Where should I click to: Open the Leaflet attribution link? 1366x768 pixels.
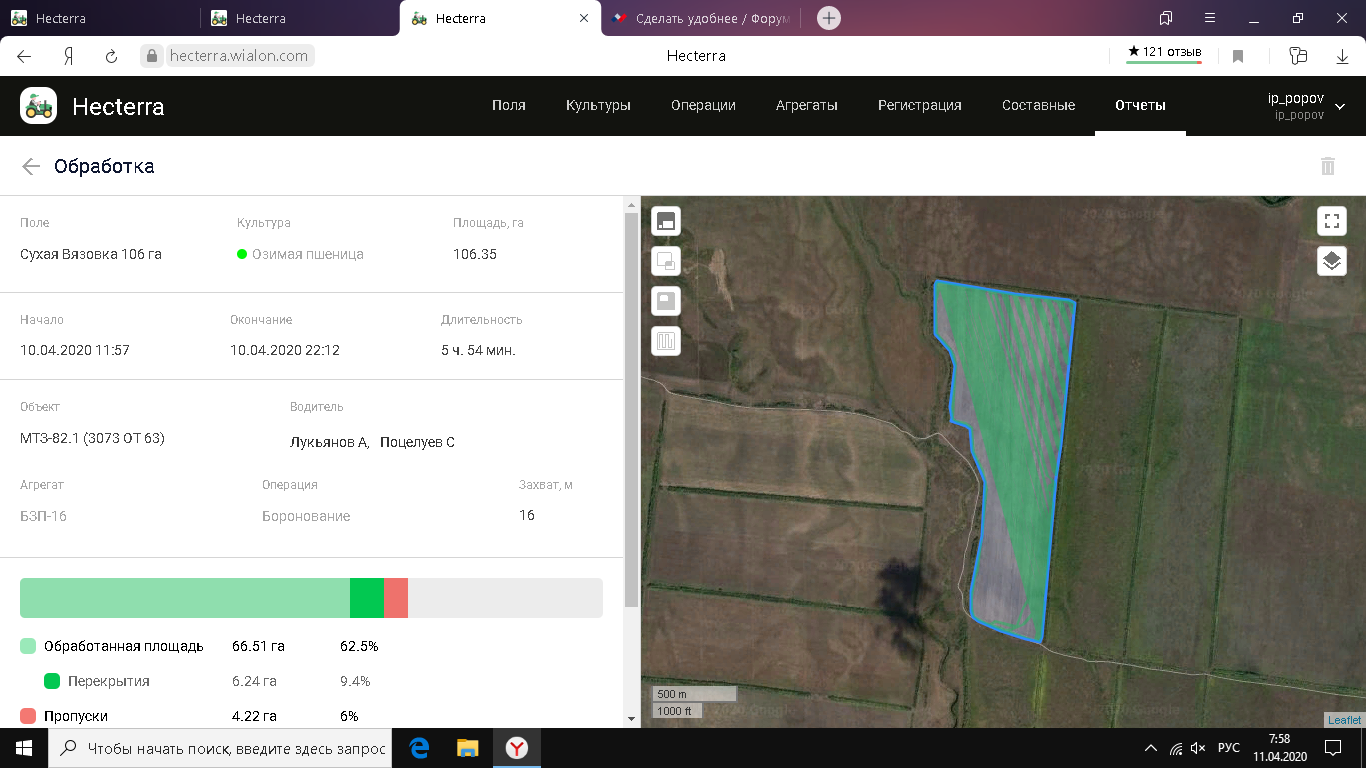pyautogui.click(x=1344, y=720)
